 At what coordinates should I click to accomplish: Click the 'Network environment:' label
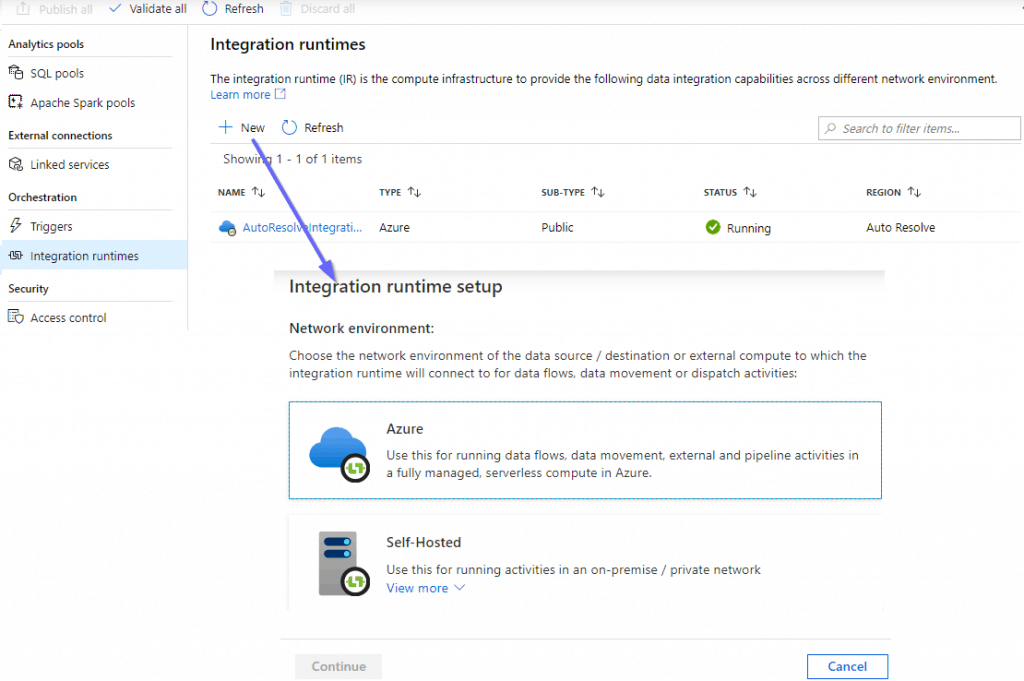361,328
